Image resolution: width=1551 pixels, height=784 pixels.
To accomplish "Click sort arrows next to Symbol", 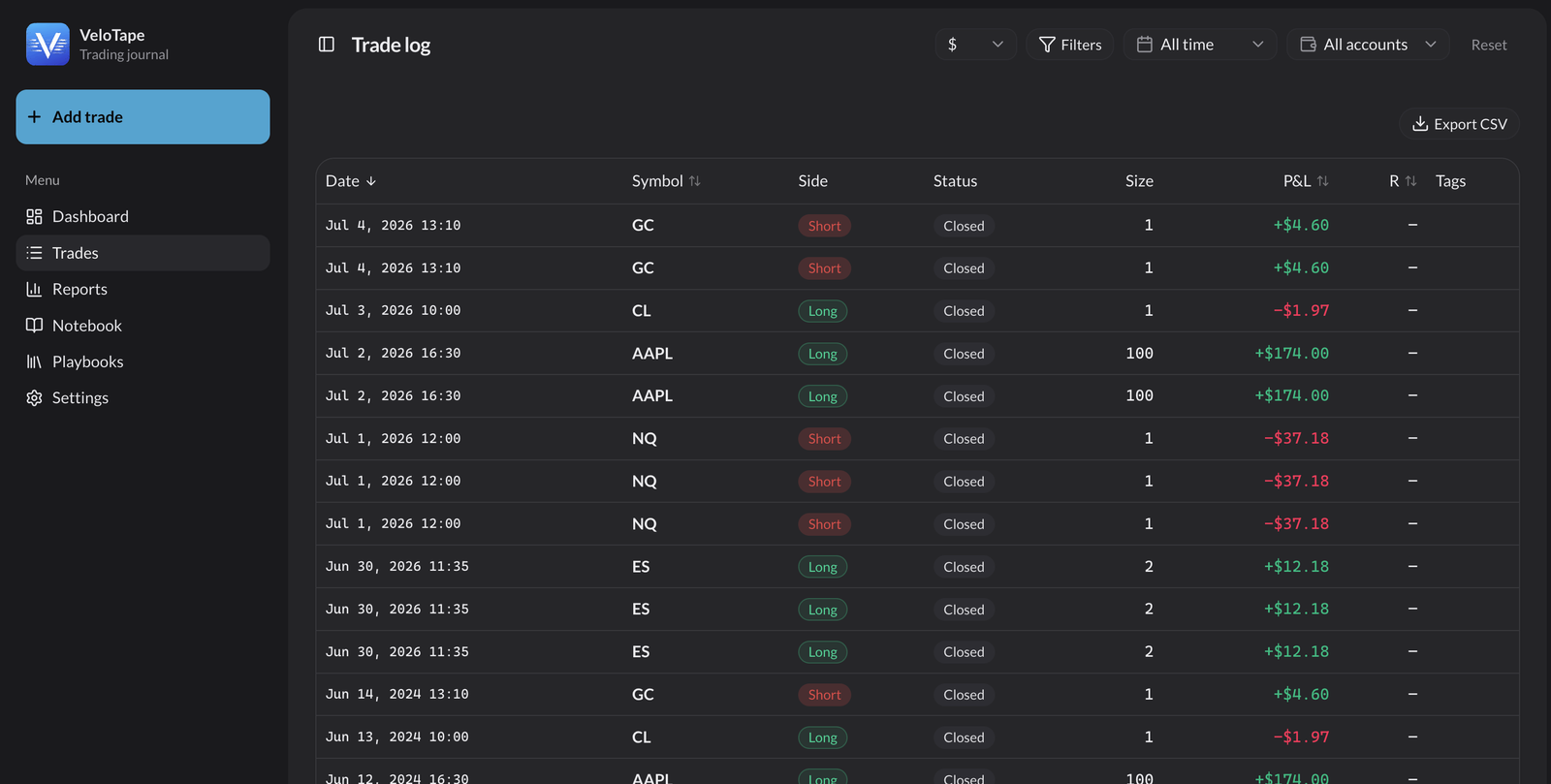I will [694, 181].
